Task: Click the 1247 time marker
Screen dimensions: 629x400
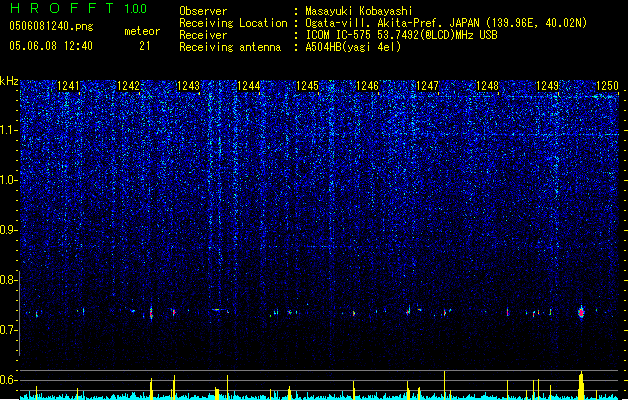Action: coord(428,86)
